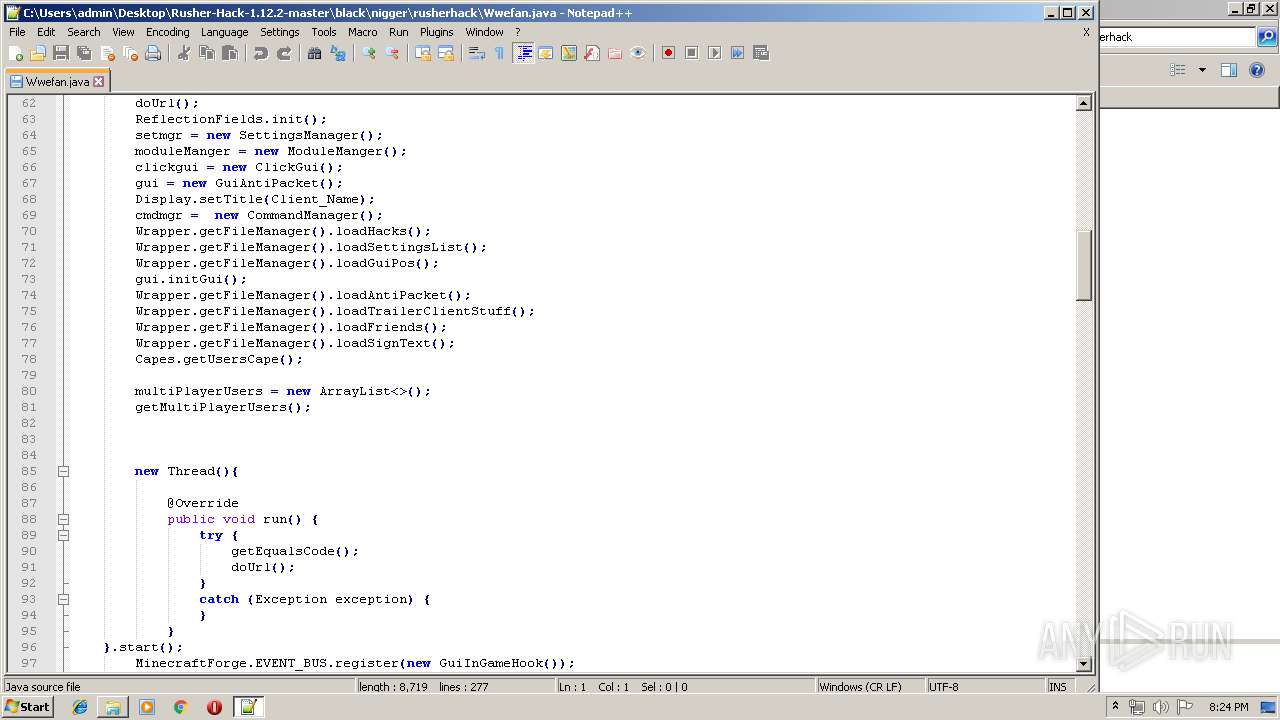
Task: Close the Wwefan.java tab
Action: pos(98,82)
